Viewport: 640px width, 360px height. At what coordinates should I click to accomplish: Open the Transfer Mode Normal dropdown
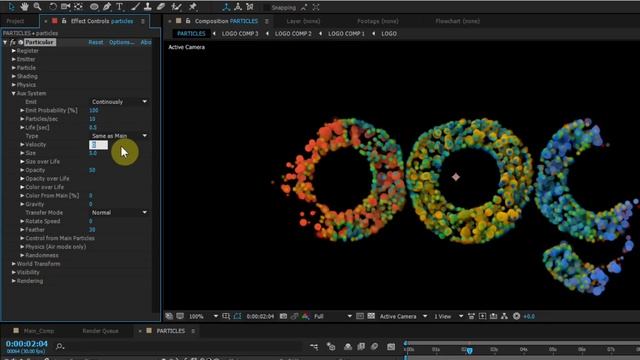coord(119,213)
